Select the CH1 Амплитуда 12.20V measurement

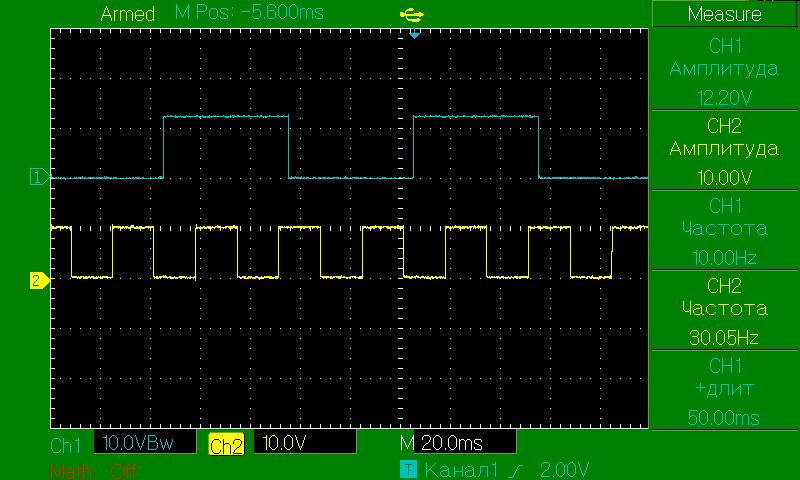[724, 70]
